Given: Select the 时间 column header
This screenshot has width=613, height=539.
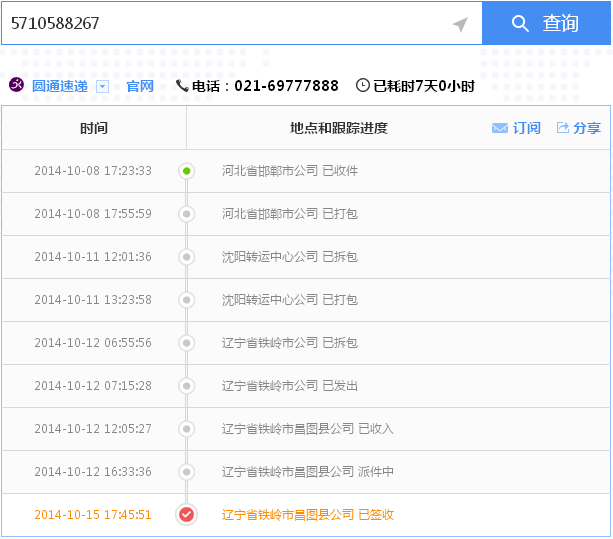Looking at the screenshot, I should click(x=94, y=128).
